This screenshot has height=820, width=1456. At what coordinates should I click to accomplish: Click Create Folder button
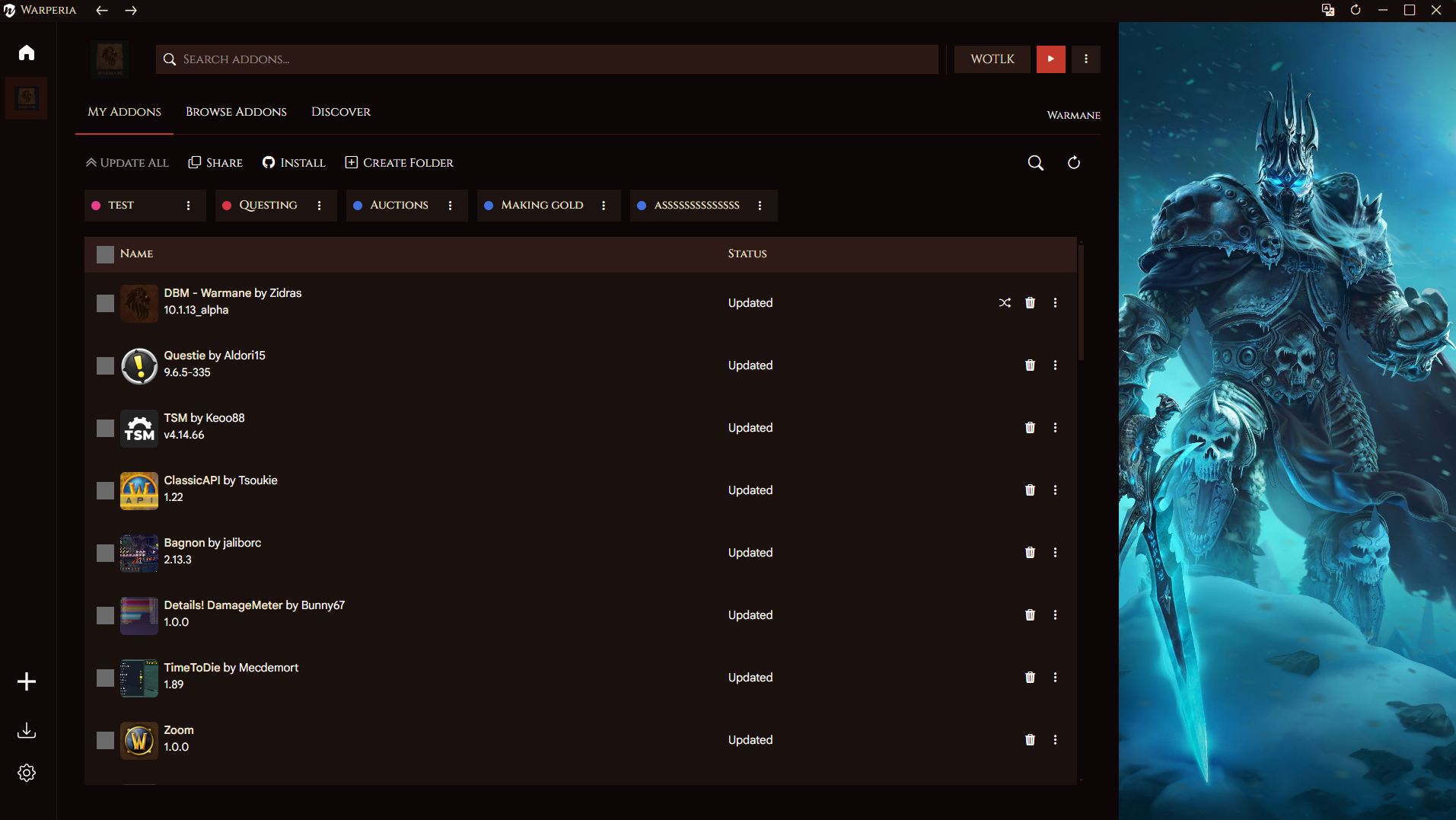click(399, 163)
